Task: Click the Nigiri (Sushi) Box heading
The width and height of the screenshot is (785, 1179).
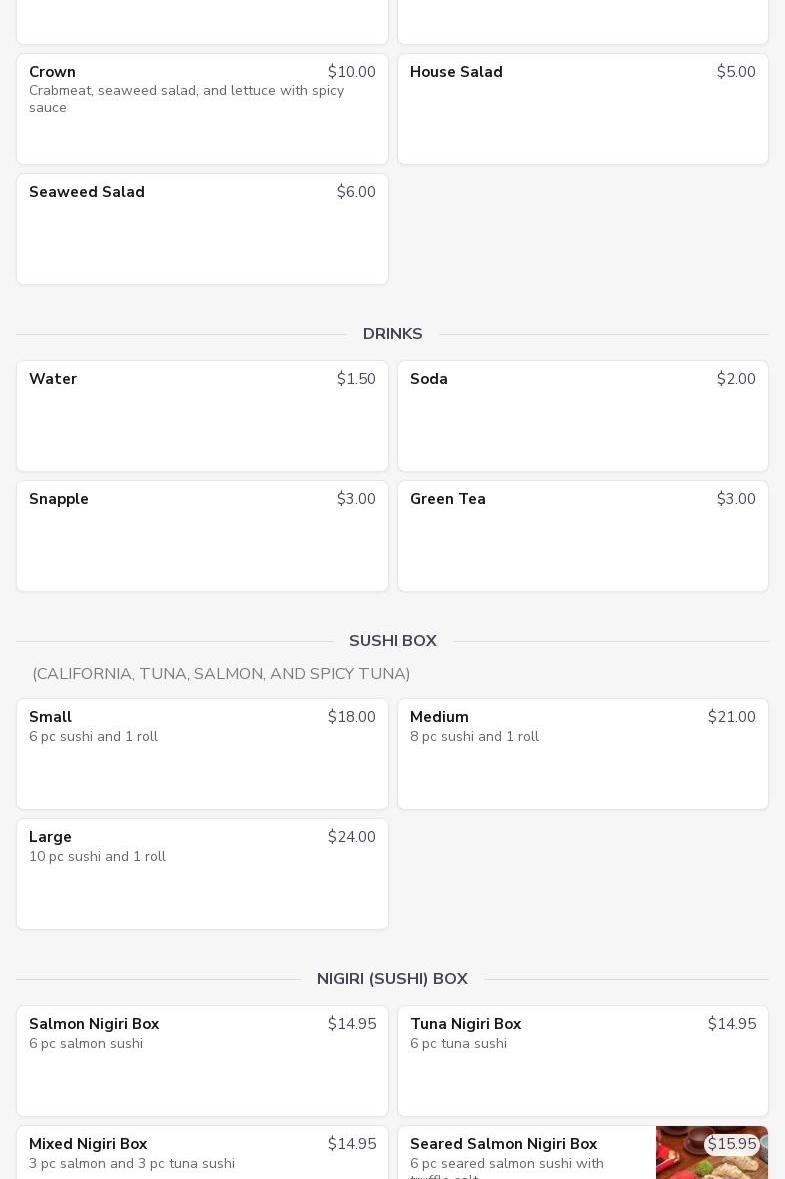Action: pos(392,979)
